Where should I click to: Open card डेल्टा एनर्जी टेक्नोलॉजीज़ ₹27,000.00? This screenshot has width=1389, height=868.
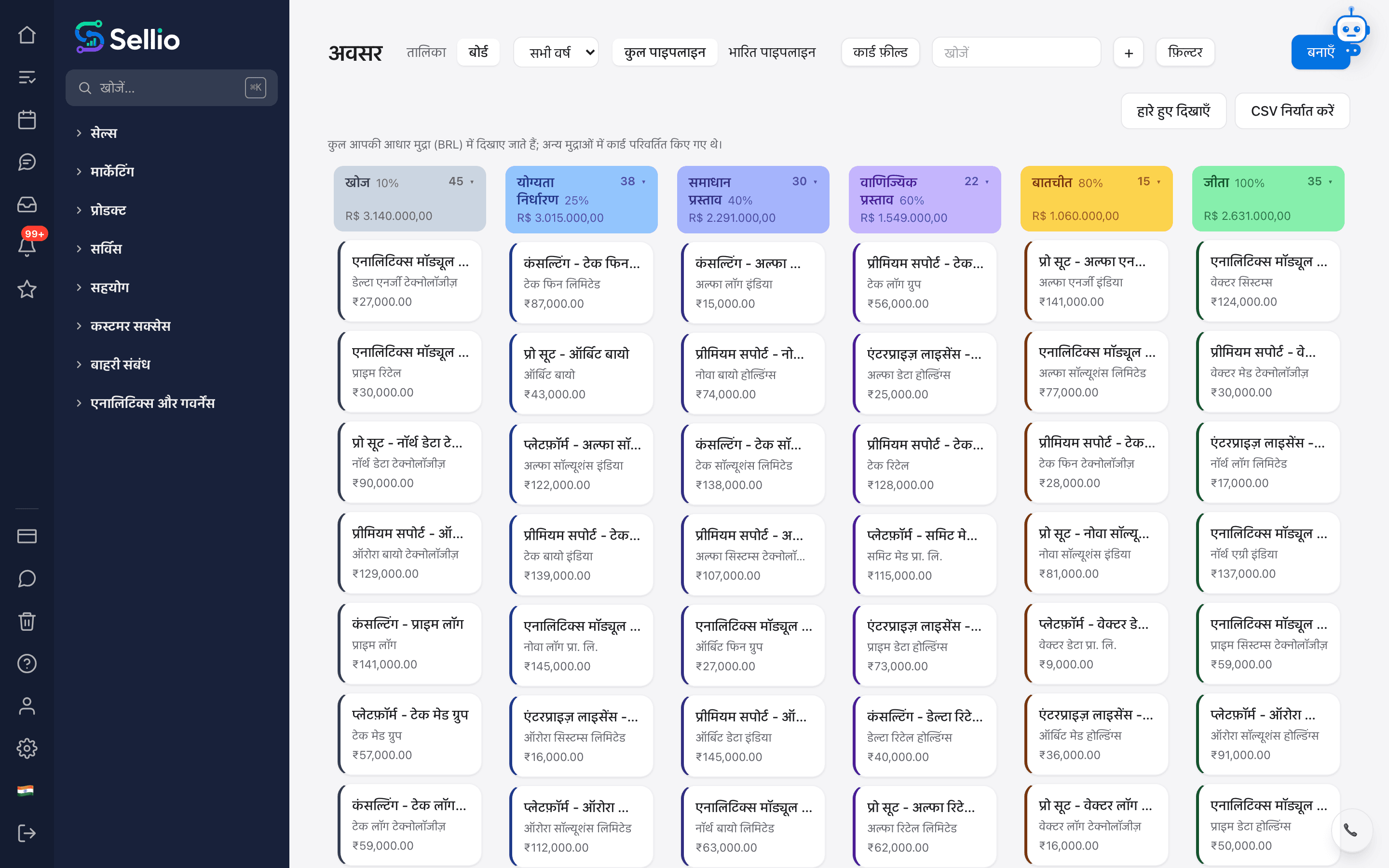[410, 281]
